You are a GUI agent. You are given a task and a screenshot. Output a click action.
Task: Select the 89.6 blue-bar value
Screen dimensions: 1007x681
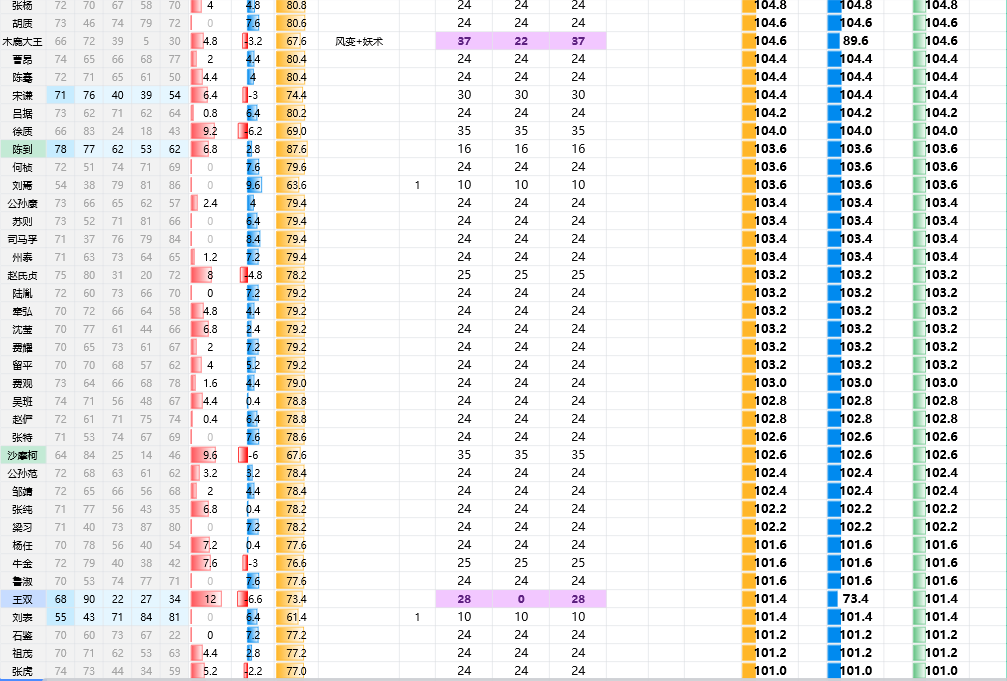click(855, 41)
